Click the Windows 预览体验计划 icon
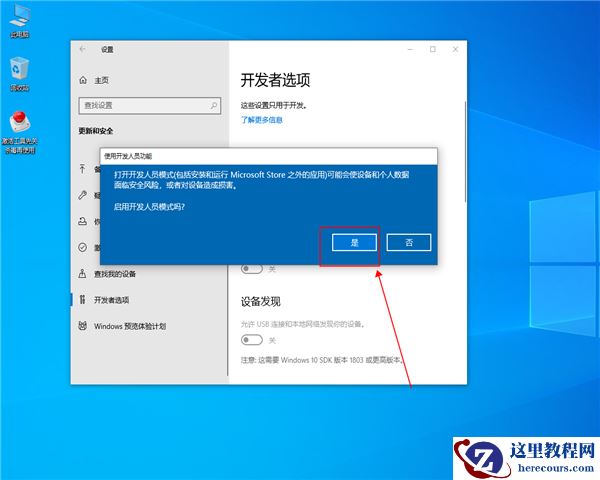The height and width of the screenshot is (480, 600). click(x=82, y=326)
